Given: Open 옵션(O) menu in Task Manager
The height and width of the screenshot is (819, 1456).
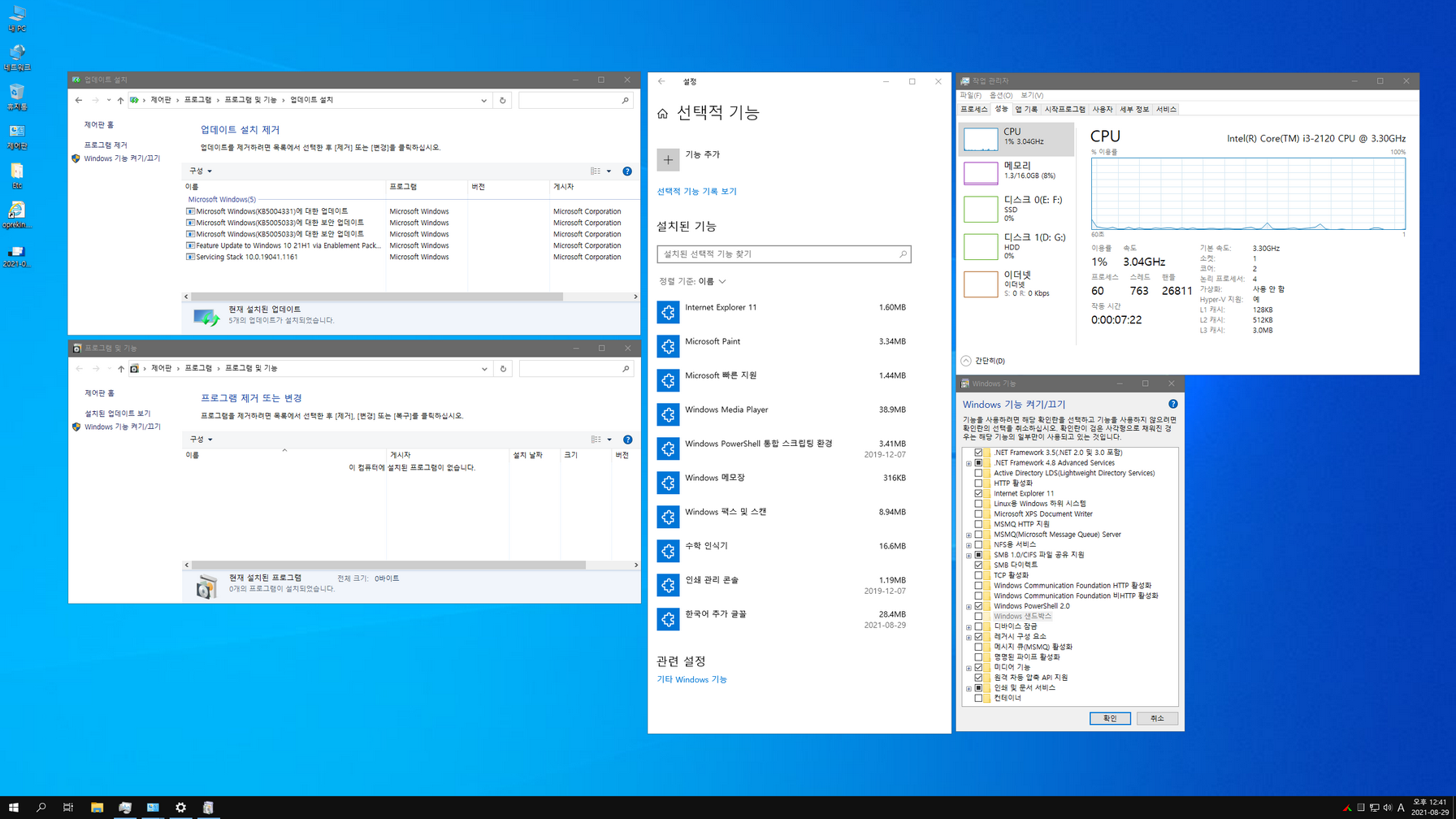Looking at the screenshot, I should [x=1001, y=95].
